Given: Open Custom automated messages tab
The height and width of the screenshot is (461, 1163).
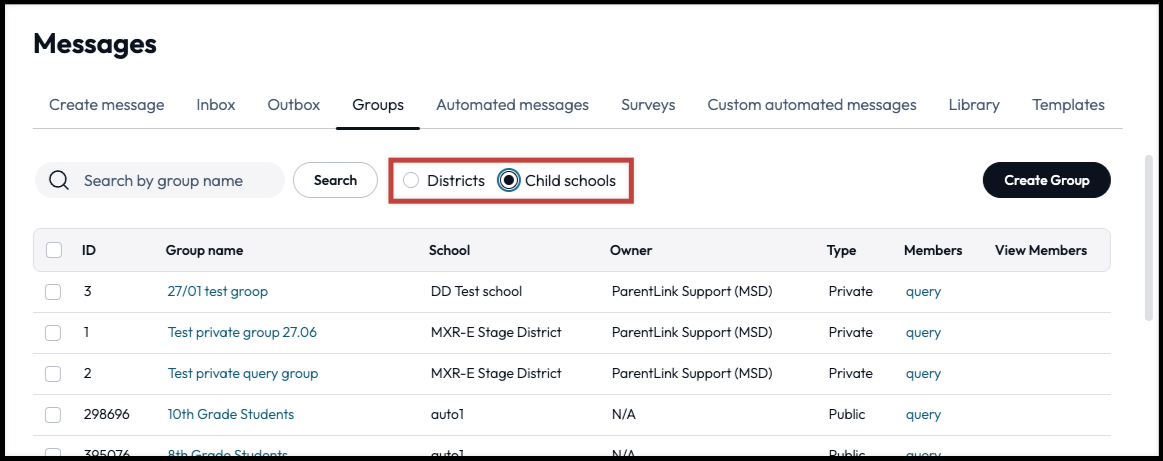Looking at the screenshot, I should [812, 105].
